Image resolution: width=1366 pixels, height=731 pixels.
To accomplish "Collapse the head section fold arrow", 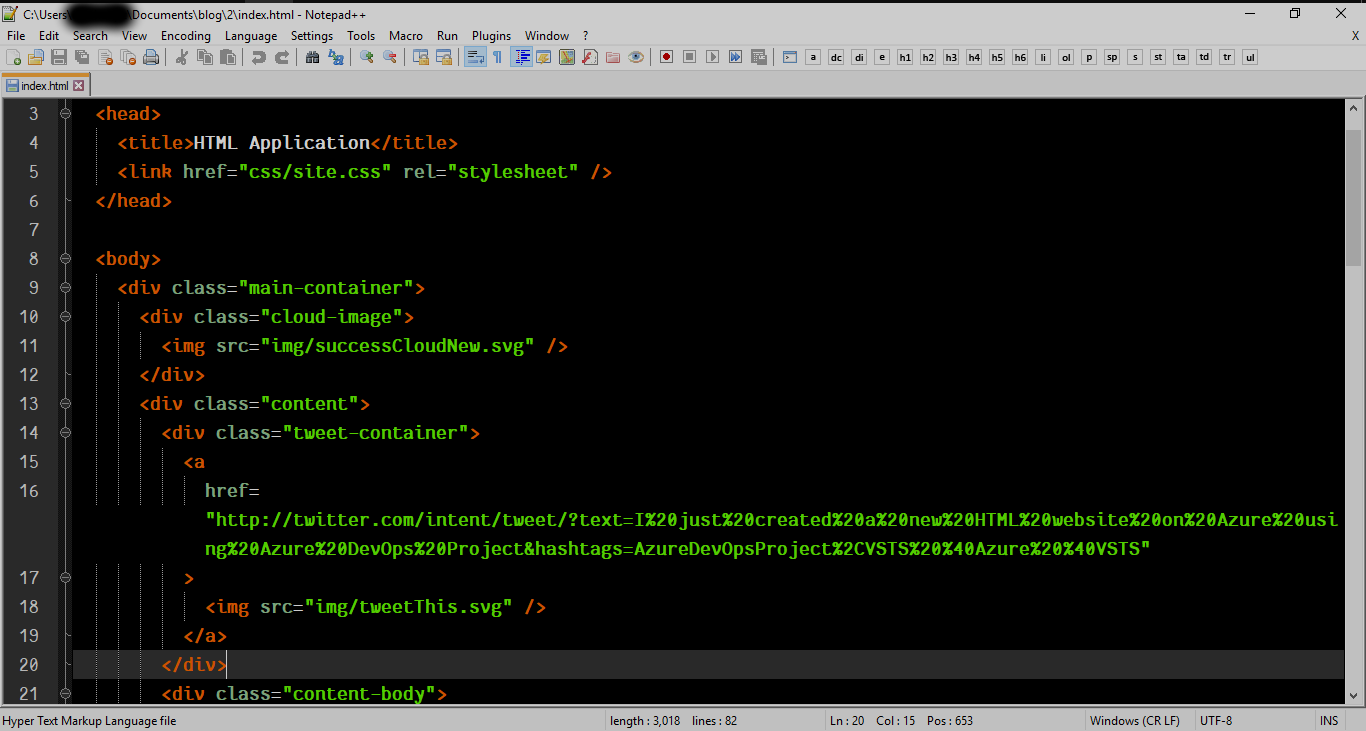I will pyautogui.click(x=65, y=113).
